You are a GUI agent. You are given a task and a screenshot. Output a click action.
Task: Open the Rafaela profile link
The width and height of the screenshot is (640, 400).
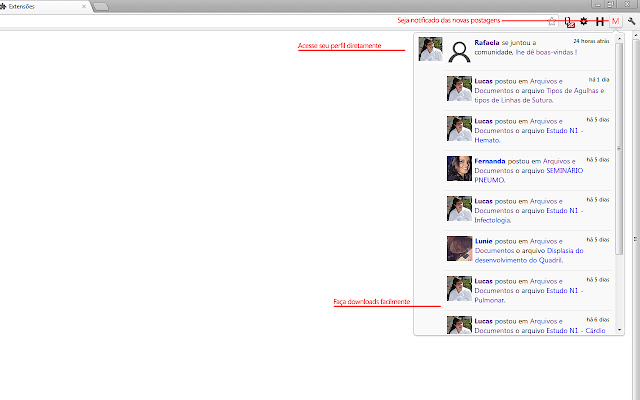click(x=488, y=43)
